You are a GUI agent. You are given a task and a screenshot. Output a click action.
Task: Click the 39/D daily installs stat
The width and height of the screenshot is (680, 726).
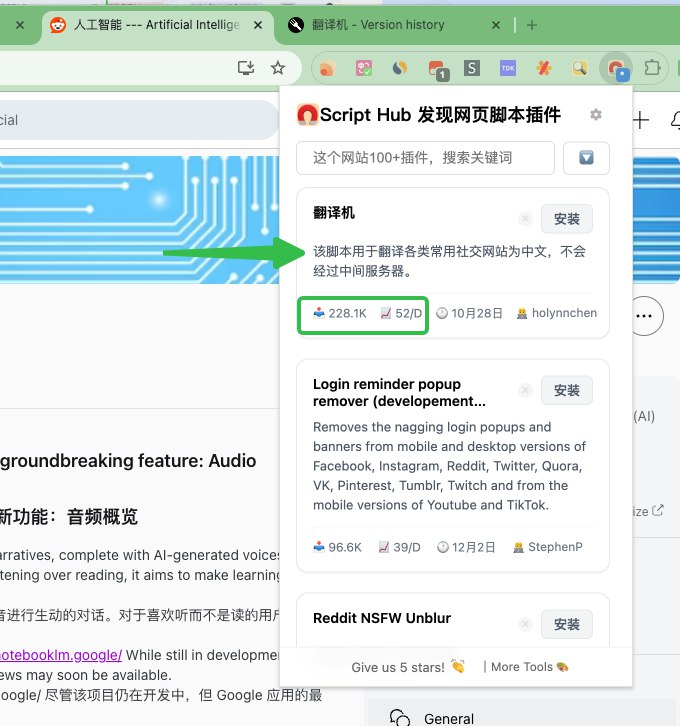point(399,547)
